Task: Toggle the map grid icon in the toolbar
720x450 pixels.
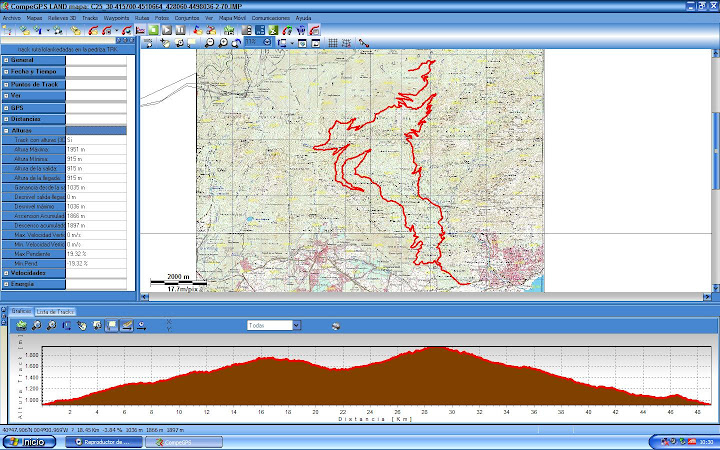Action: (333, 43)
